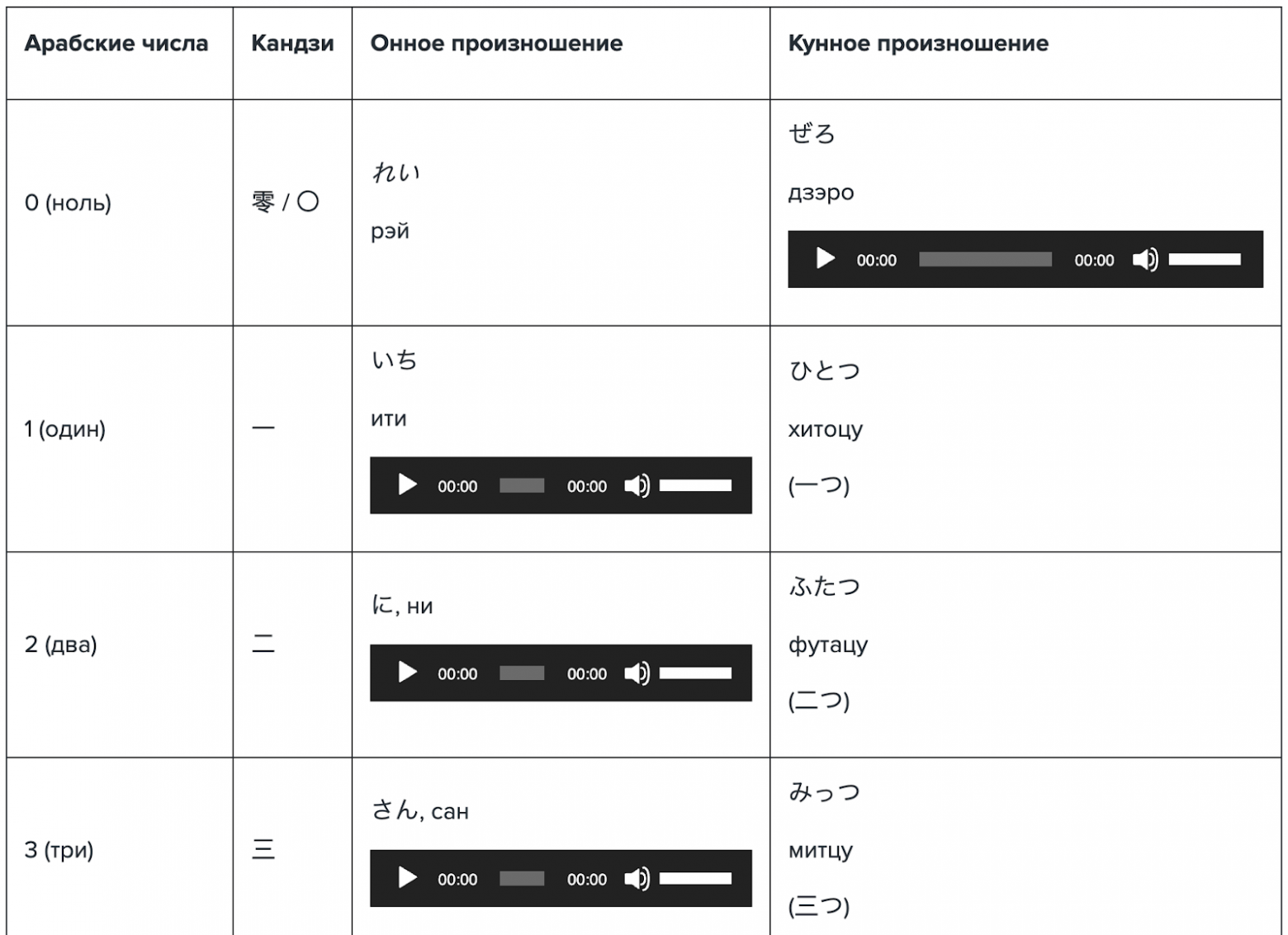Click the speaker icon in row 1's player
Viewport: 1288px width, 935px height.
pyautogui.click(x=638, y=486)
